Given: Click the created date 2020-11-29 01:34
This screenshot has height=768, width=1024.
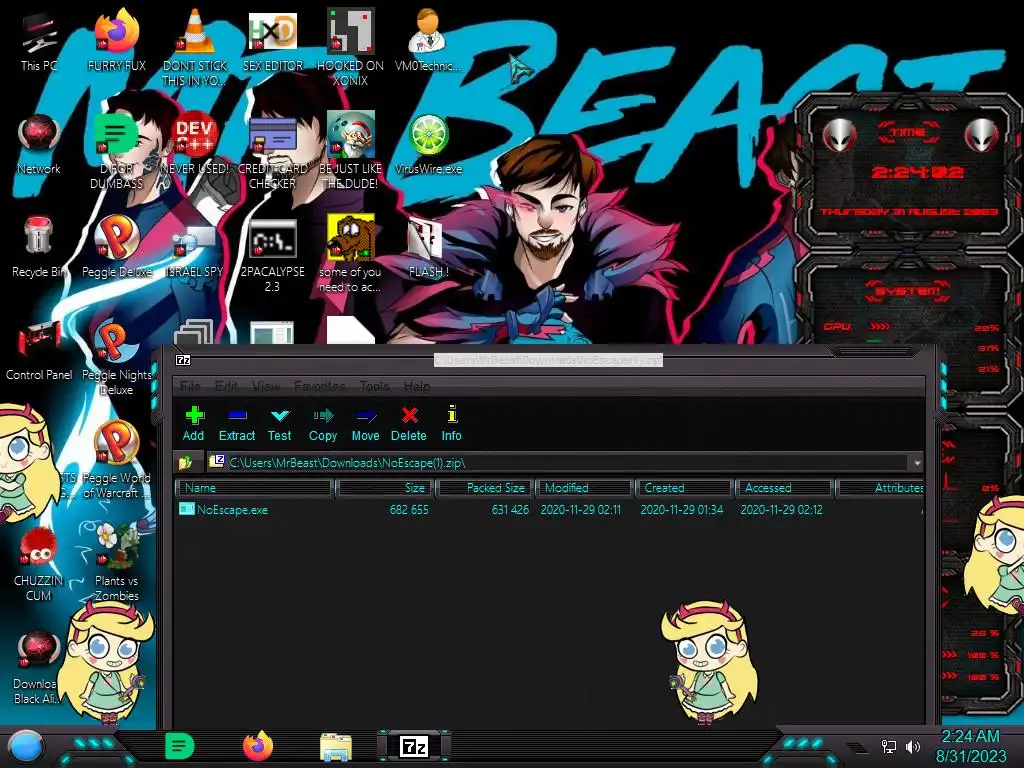Looking at the screenshot, I should click(x=682, y=509).
